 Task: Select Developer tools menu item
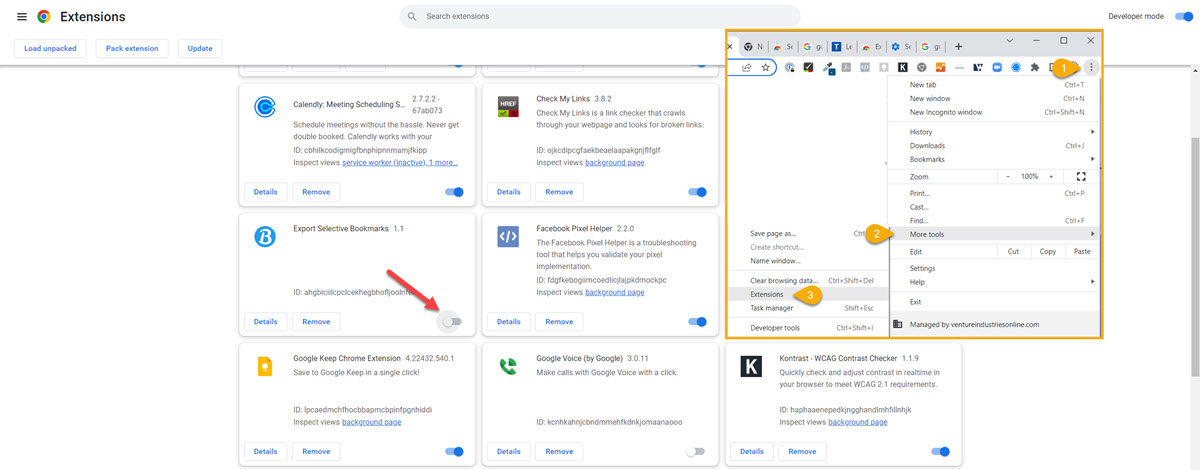pos(808,328)
